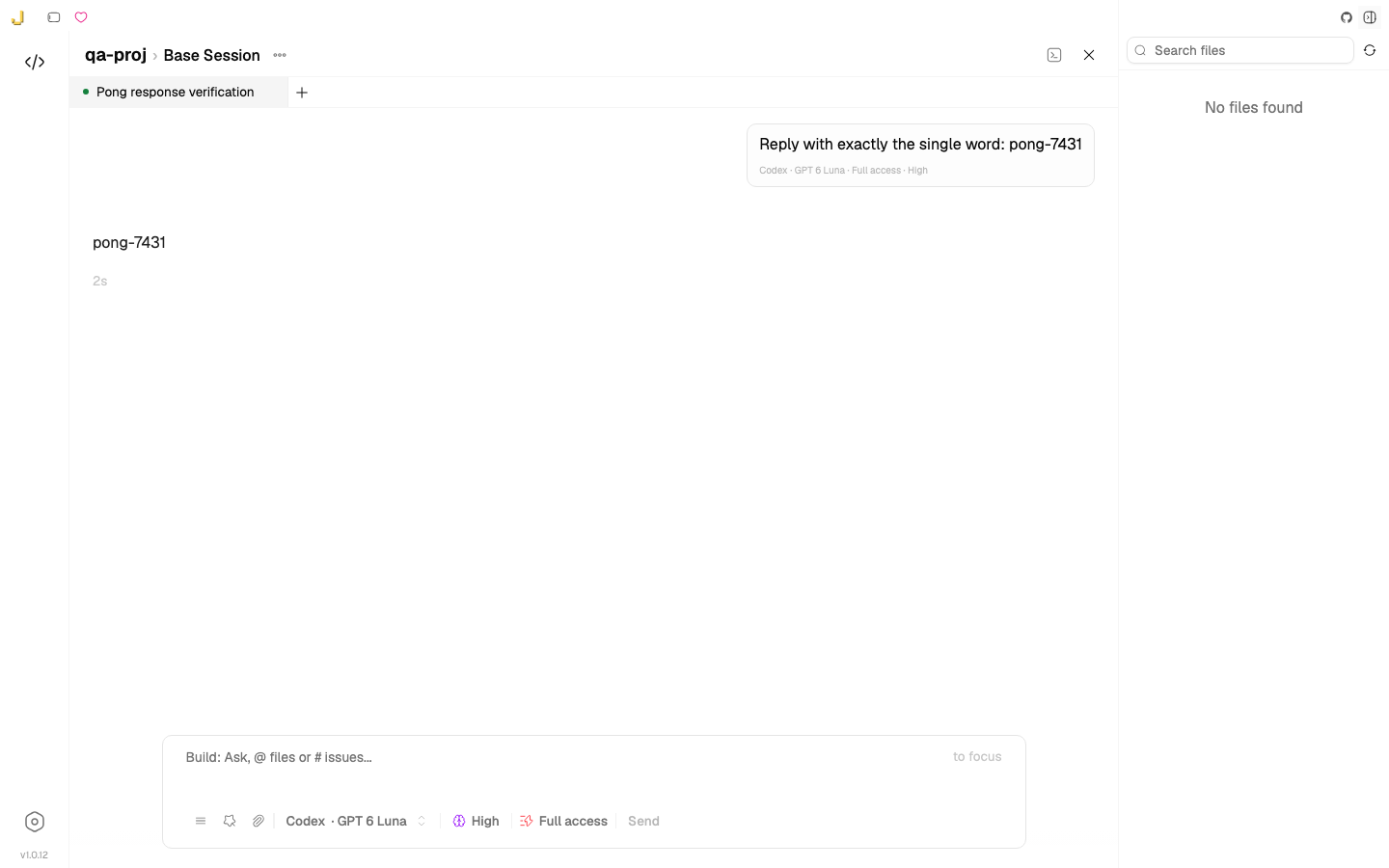Screen dimensions: 1389x868
Task: Click the pink heart icon
Action: (81, 17)
